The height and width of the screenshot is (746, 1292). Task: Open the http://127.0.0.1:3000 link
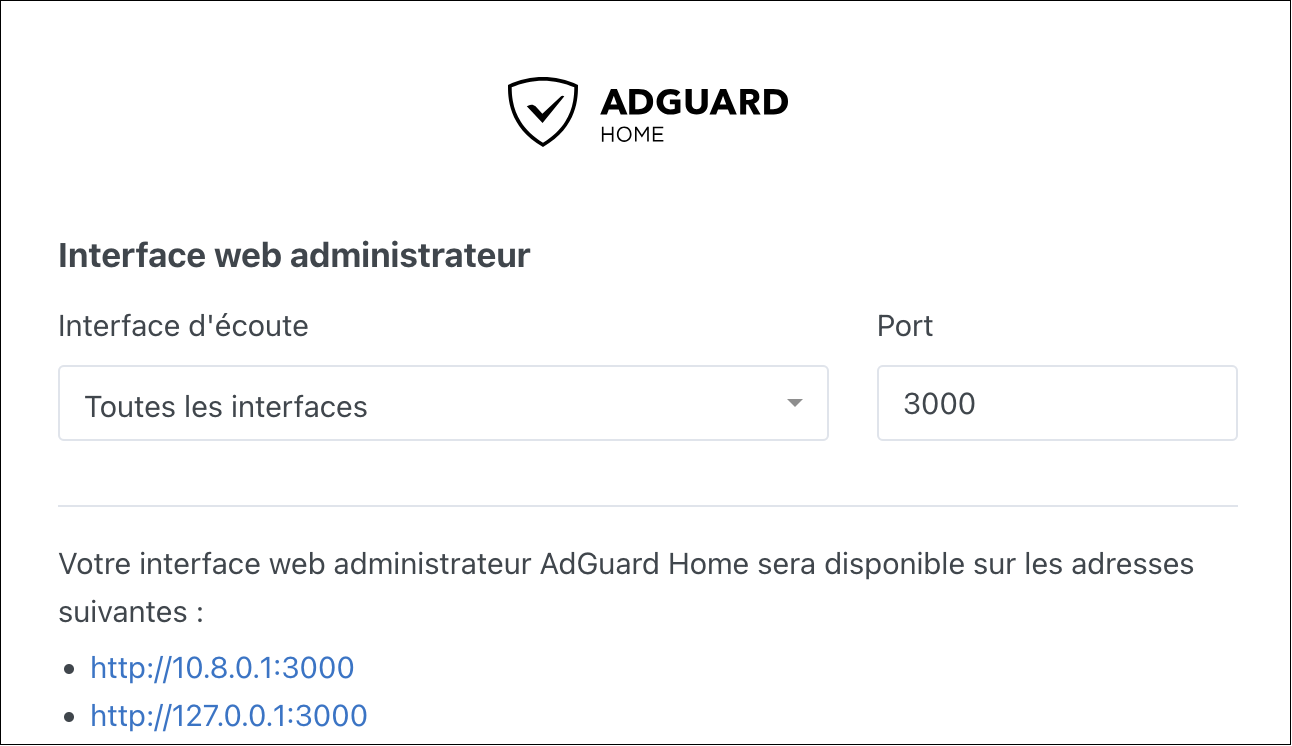coord(229,716)
